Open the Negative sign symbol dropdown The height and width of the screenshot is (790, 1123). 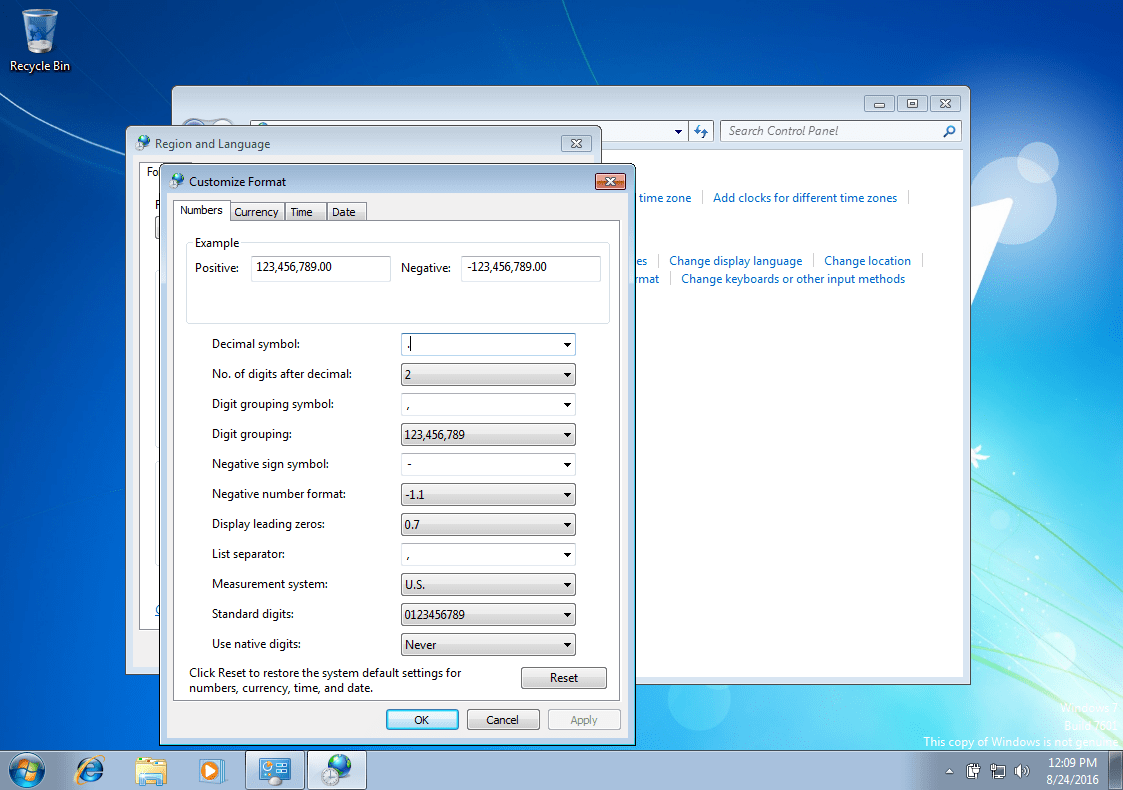click(567, 465)
